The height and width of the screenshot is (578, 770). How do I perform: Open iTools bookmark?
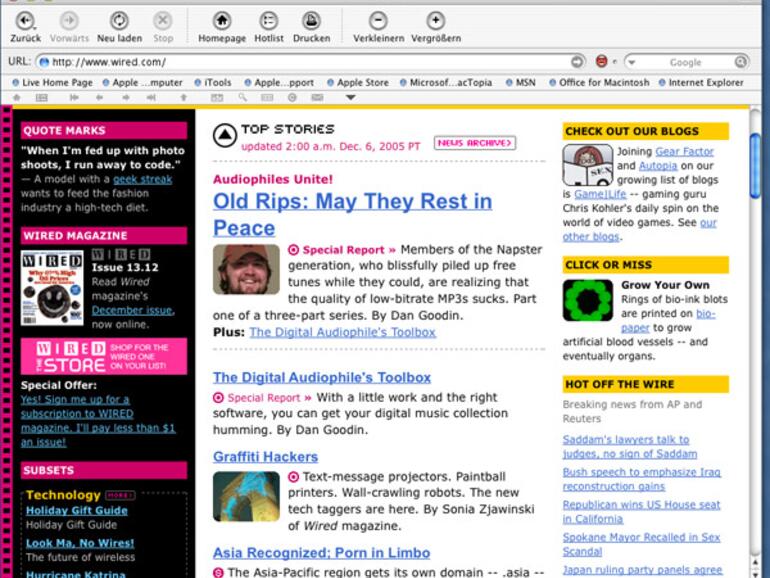click(x=213, y=83)
